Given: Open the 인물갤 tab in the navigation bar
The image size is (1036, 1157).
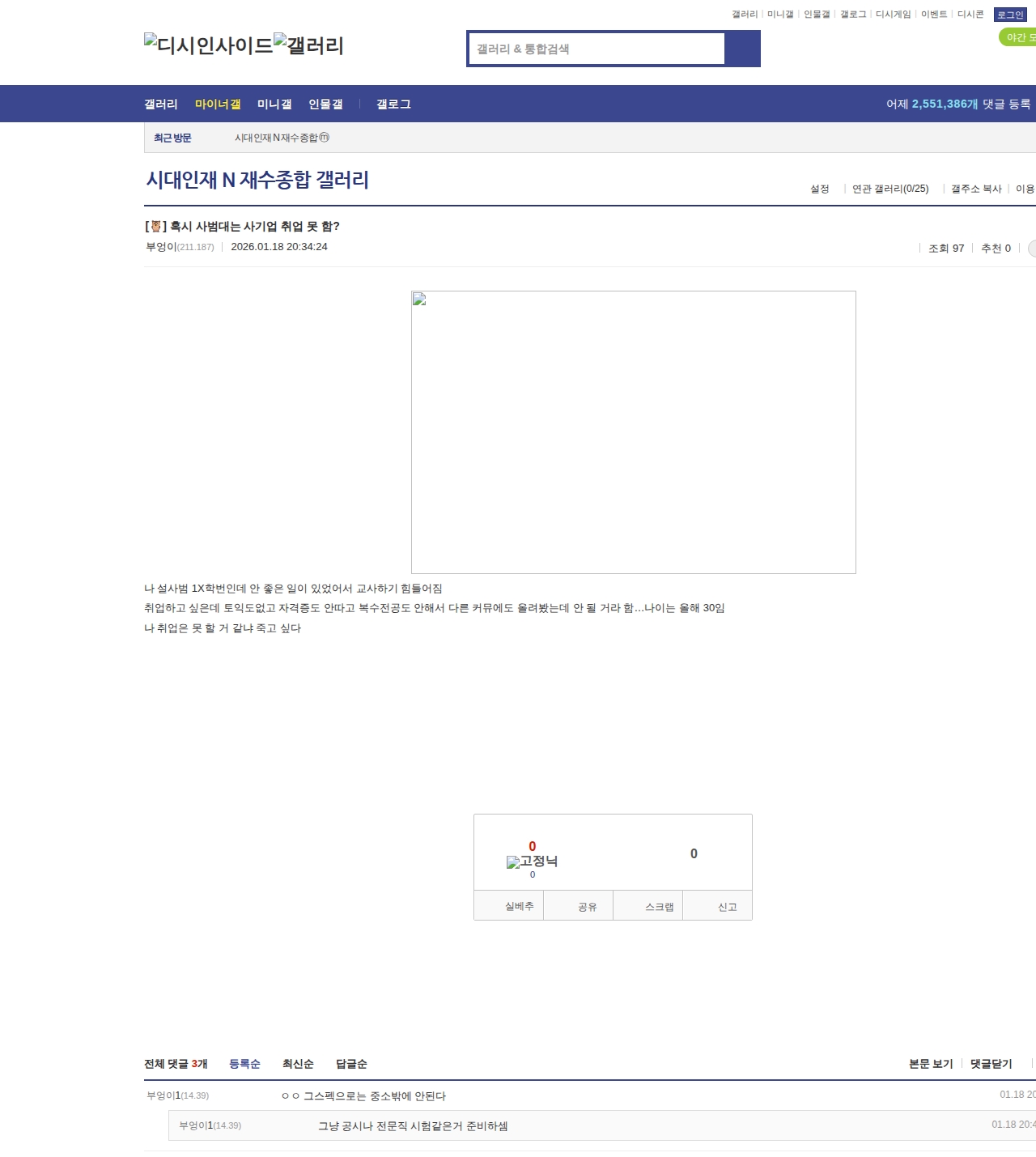Looking at the screenshot, I should [x=325, y=104].
